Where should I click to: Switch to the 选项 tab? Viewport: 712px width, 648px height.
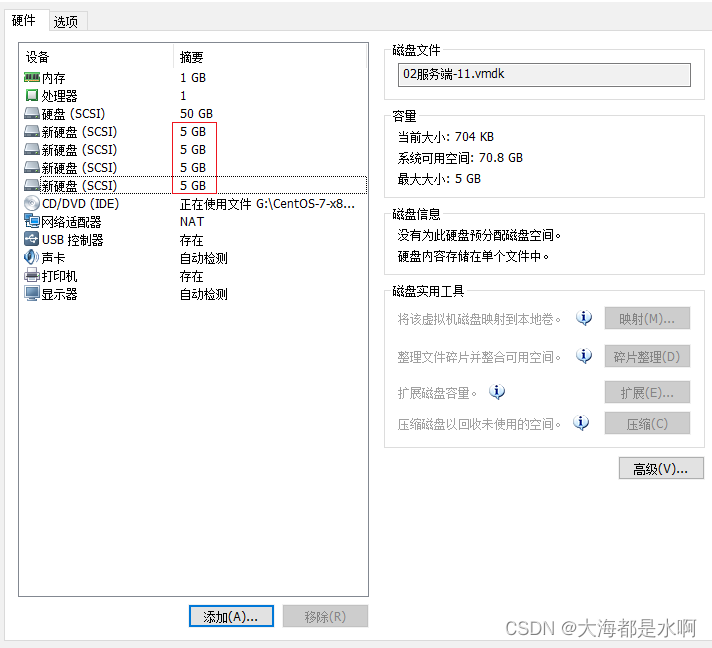click(66, 22)
